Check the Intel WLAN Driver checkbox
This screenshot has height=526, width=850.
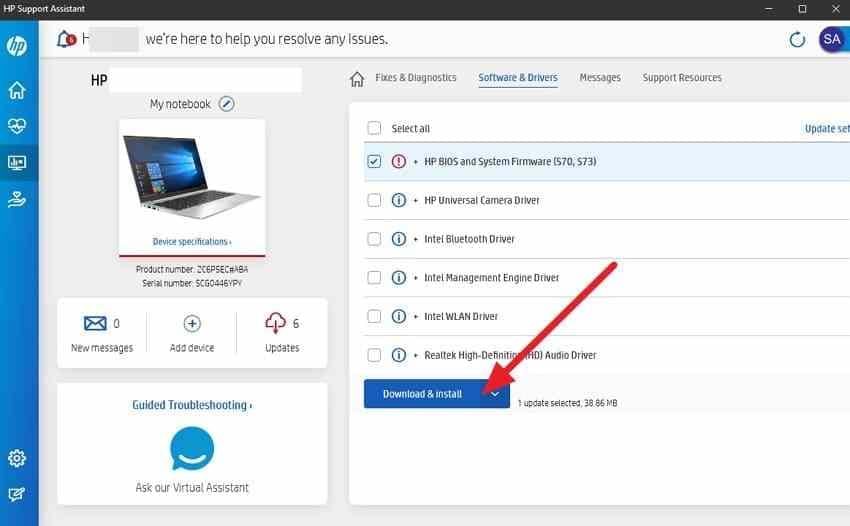(374, 316)
